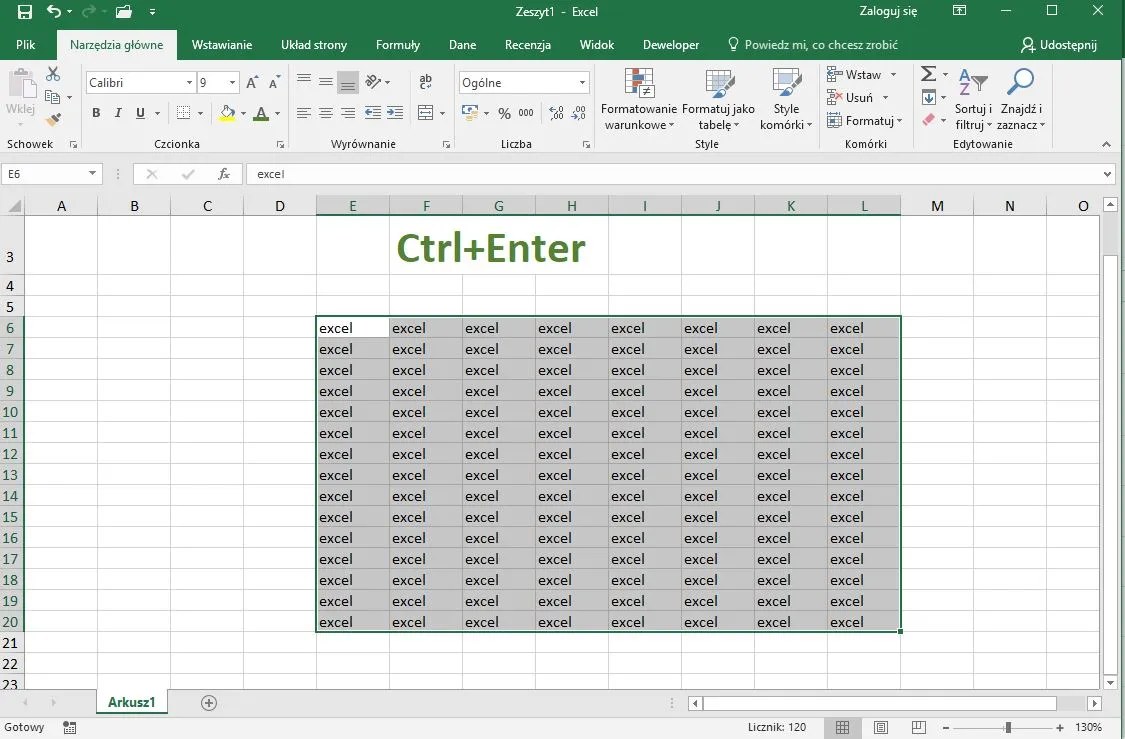Switch to the Recenzja tab

[527, 44]
